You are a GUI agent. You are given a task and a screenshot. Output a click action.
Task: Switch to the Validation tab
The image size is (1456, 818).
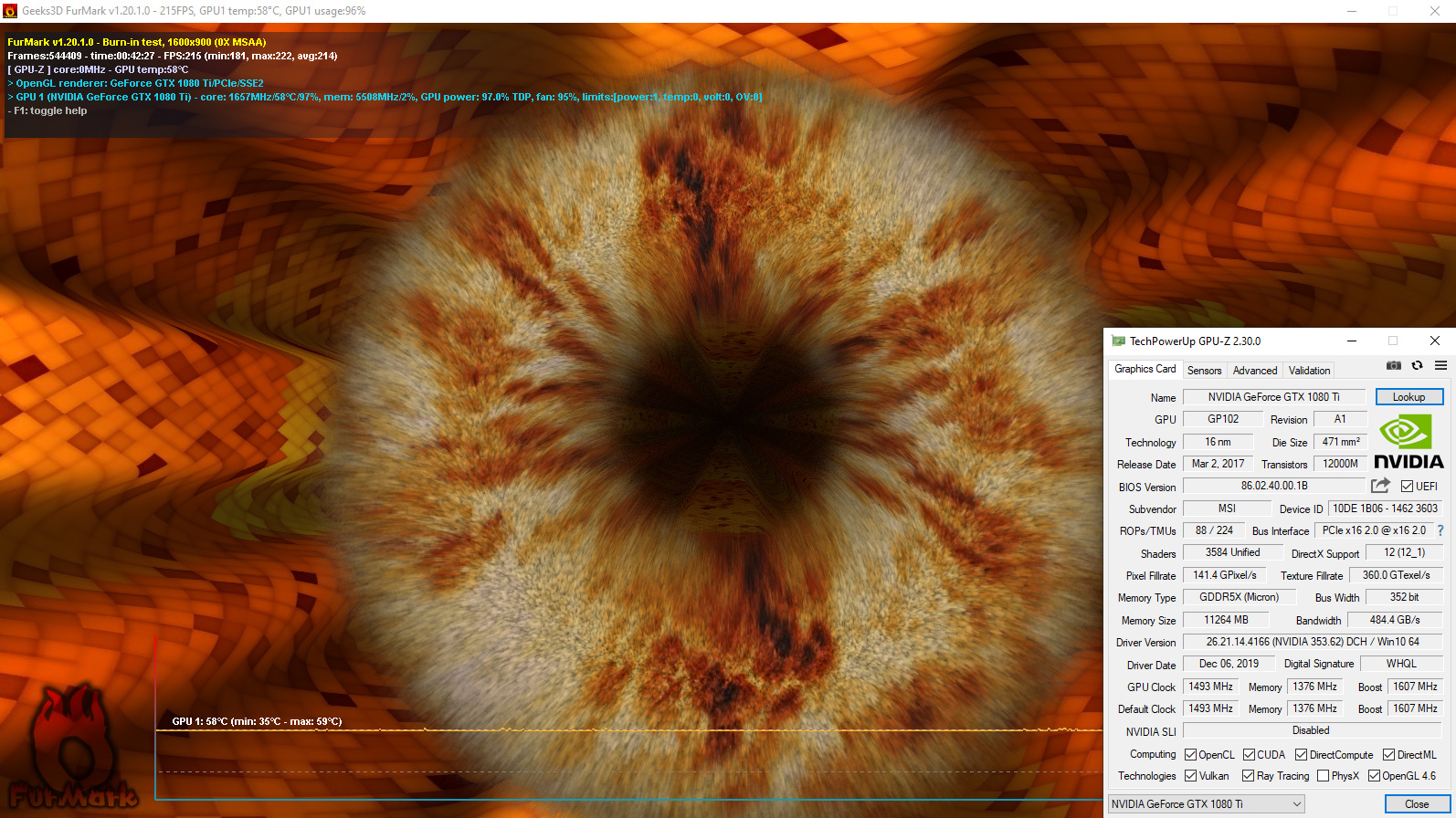tap(1309, 371)
